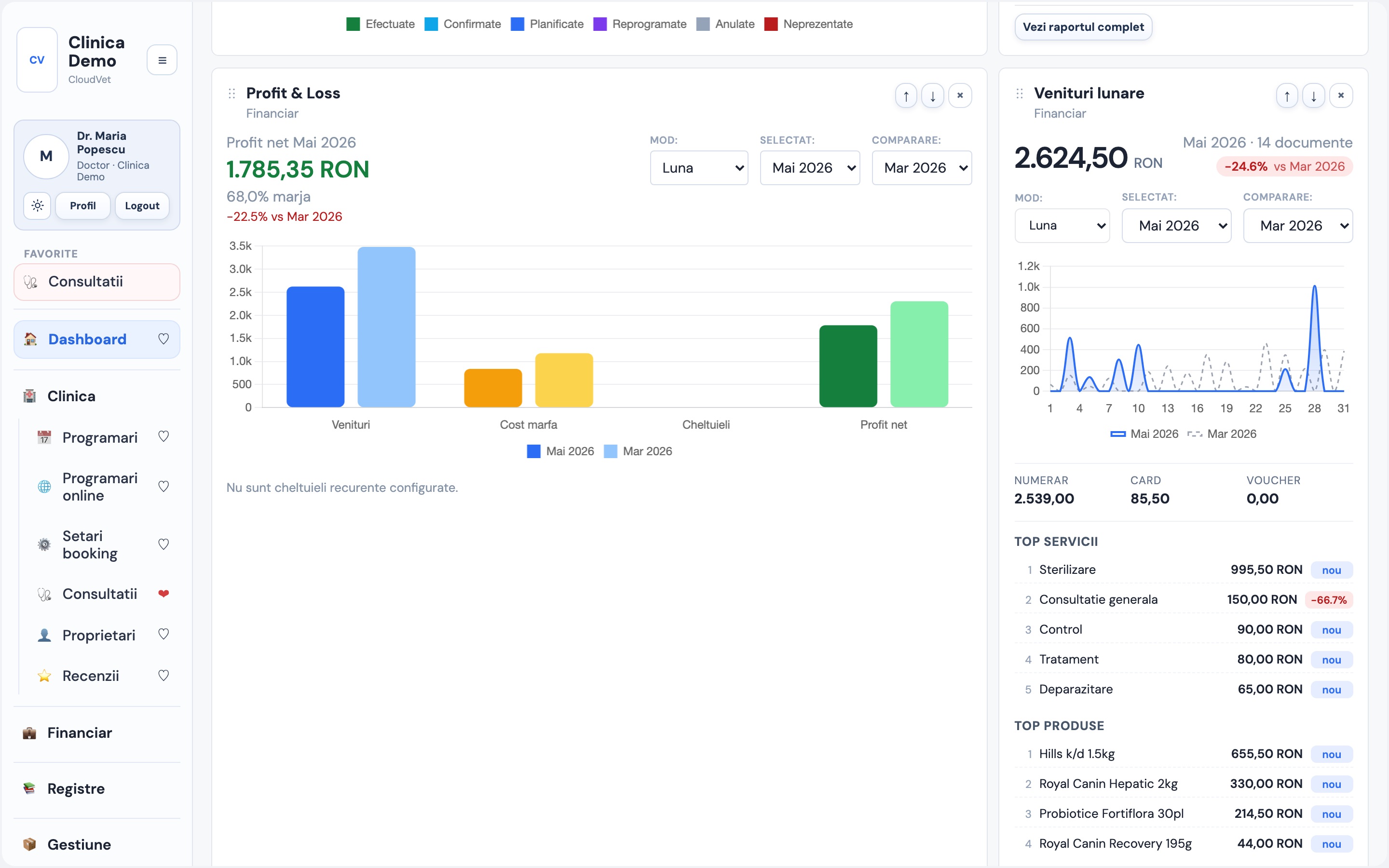Toggle the light theme sun icon

tap(37, 205)
